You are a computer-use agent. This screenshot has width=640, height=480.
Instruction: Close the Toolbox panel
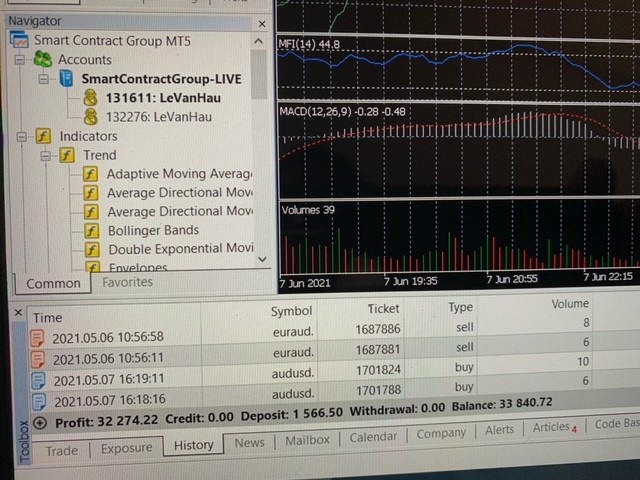tap(18, 313)
